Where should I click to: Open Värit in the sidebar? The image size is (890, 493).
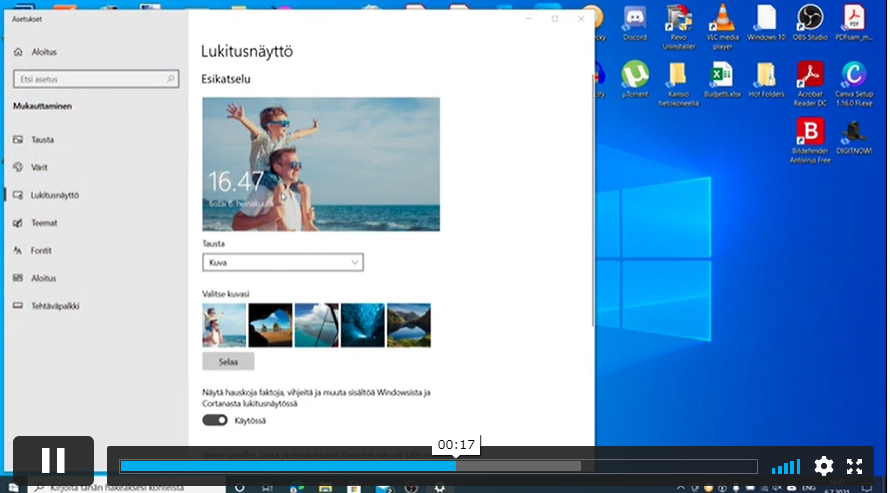[40, 167]
